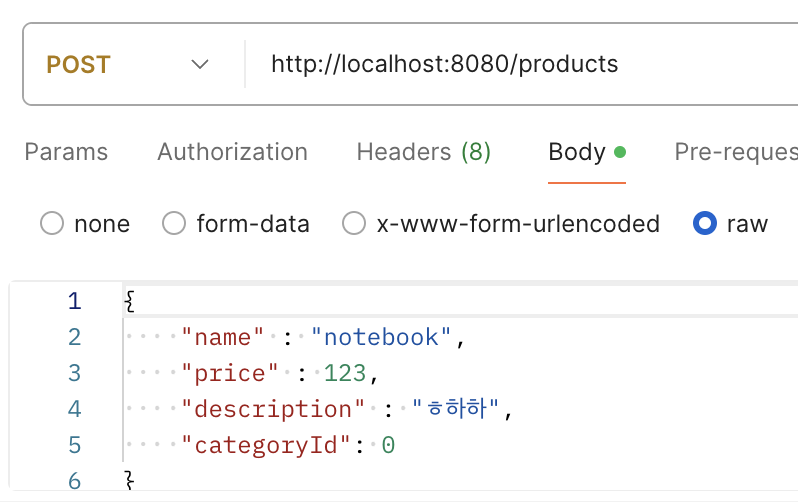Click the 123 price value
Screen dimensions: 798x502
[x=345, y=373]
